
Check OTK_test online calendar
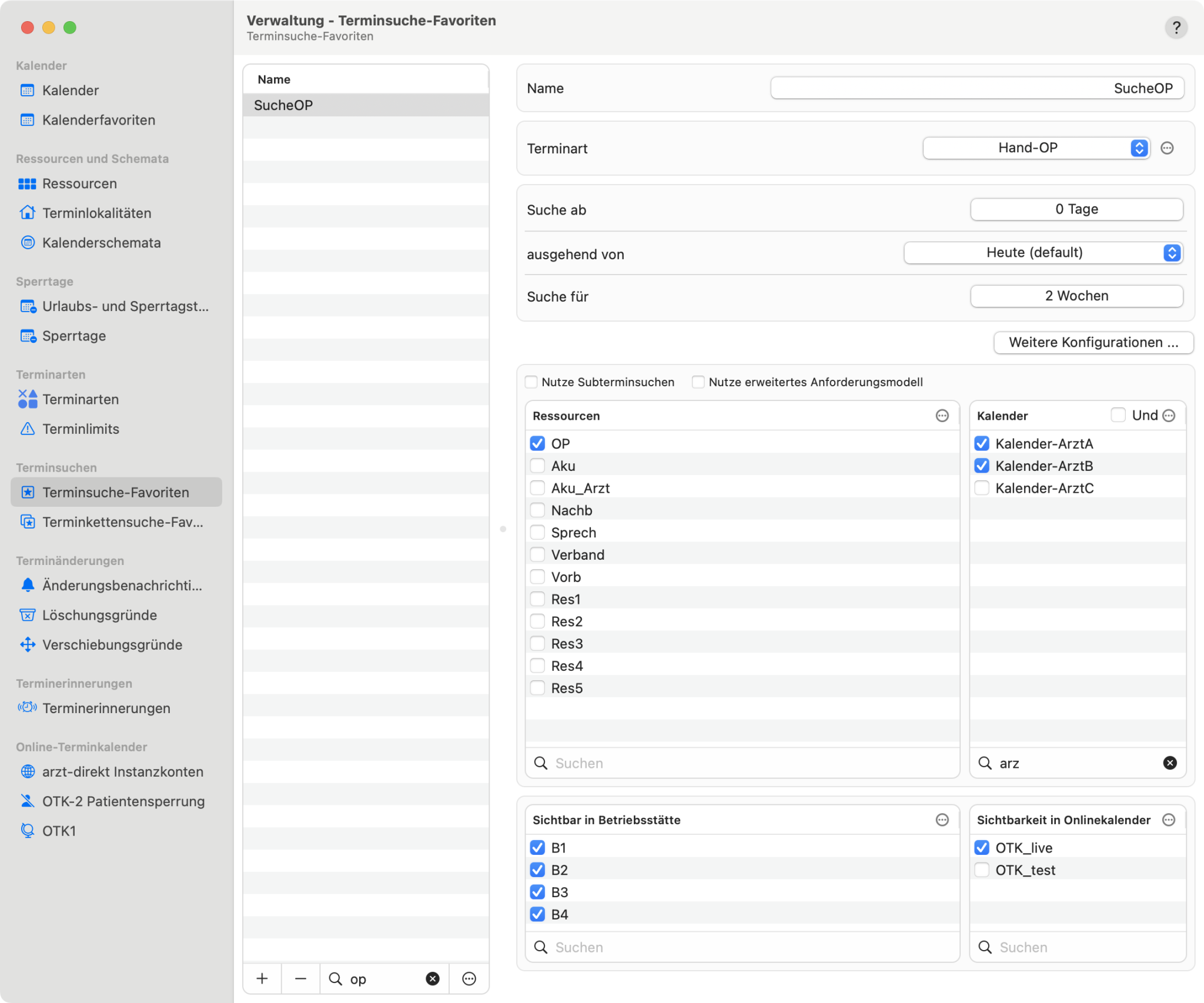pyautogui.click(x=982, y=870)
